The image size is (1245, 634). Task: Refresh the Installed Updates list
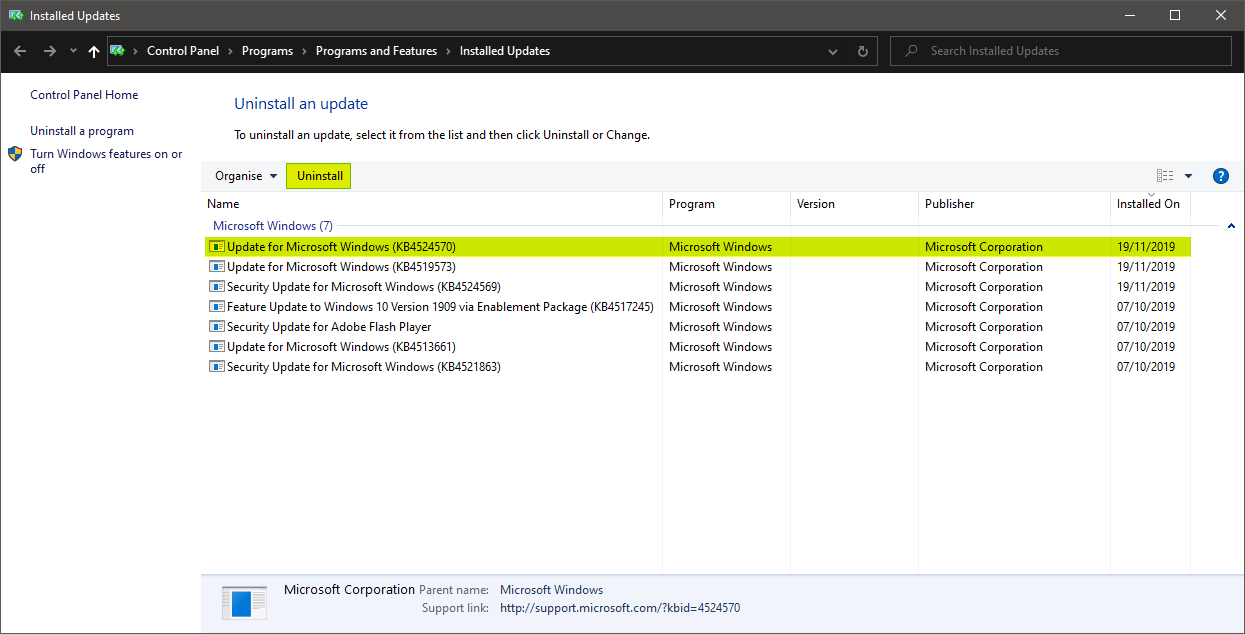point(863,51)
